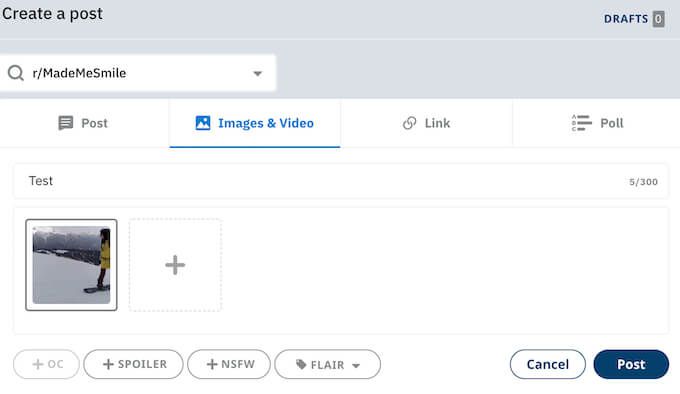The image size is (680, 394).
Task: Select the uploaded snowboarder thumbnail
Action: click(72, 265)
